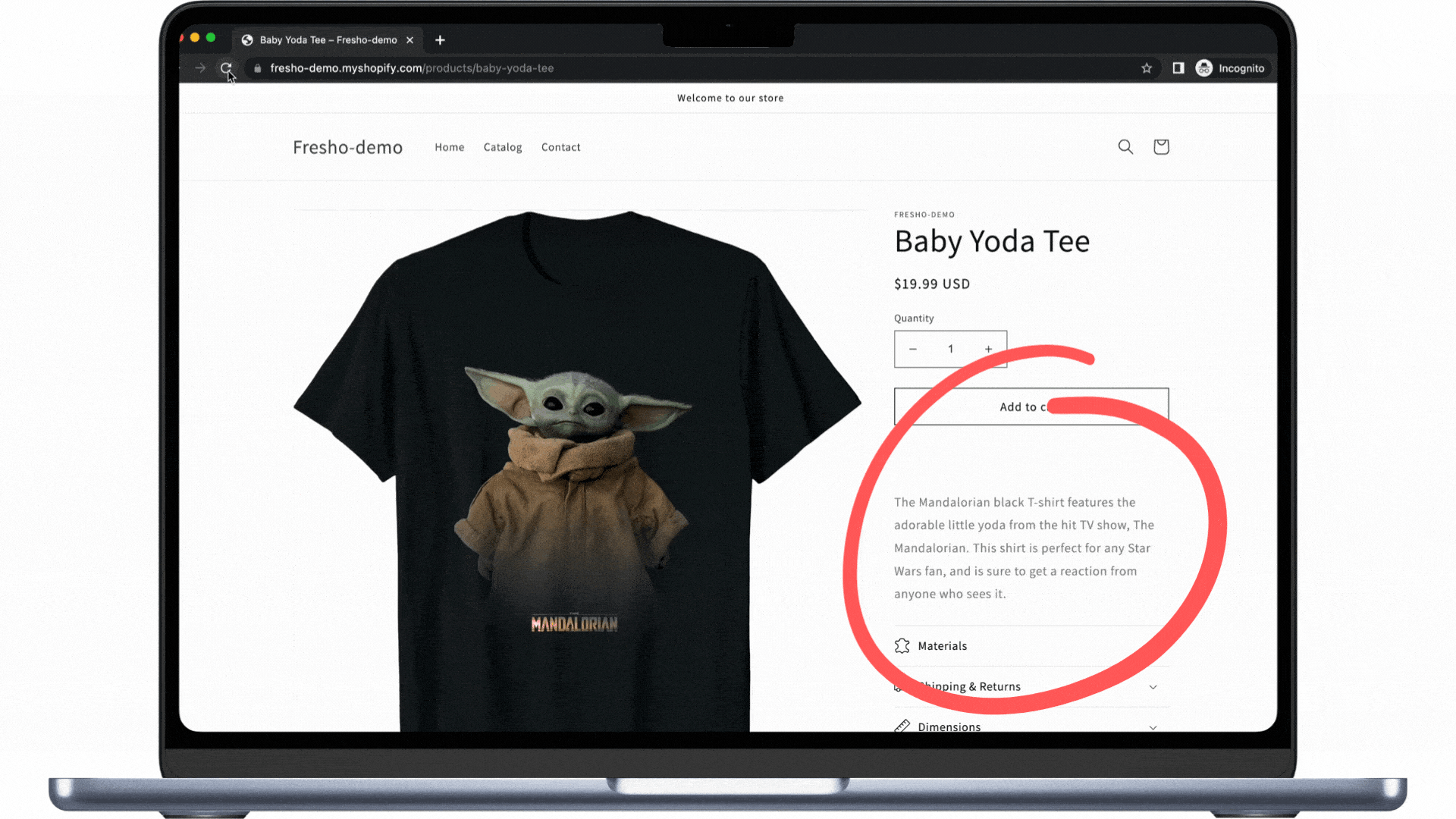Click the Baby Yoda Tee product title
This screenshot has width=1456, height=819.
click(x=992, y=241)
